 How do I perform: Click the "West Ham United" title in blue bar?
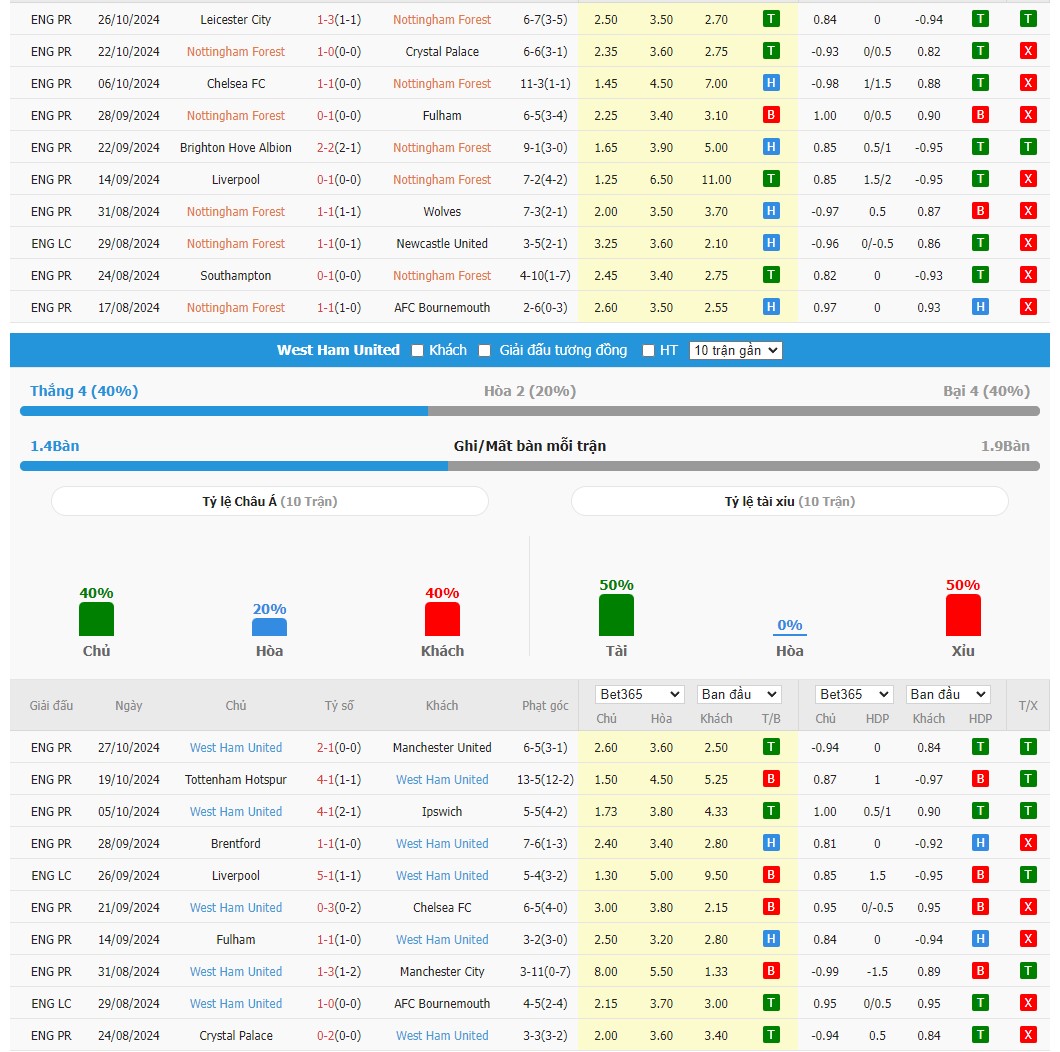pos(338,350)
